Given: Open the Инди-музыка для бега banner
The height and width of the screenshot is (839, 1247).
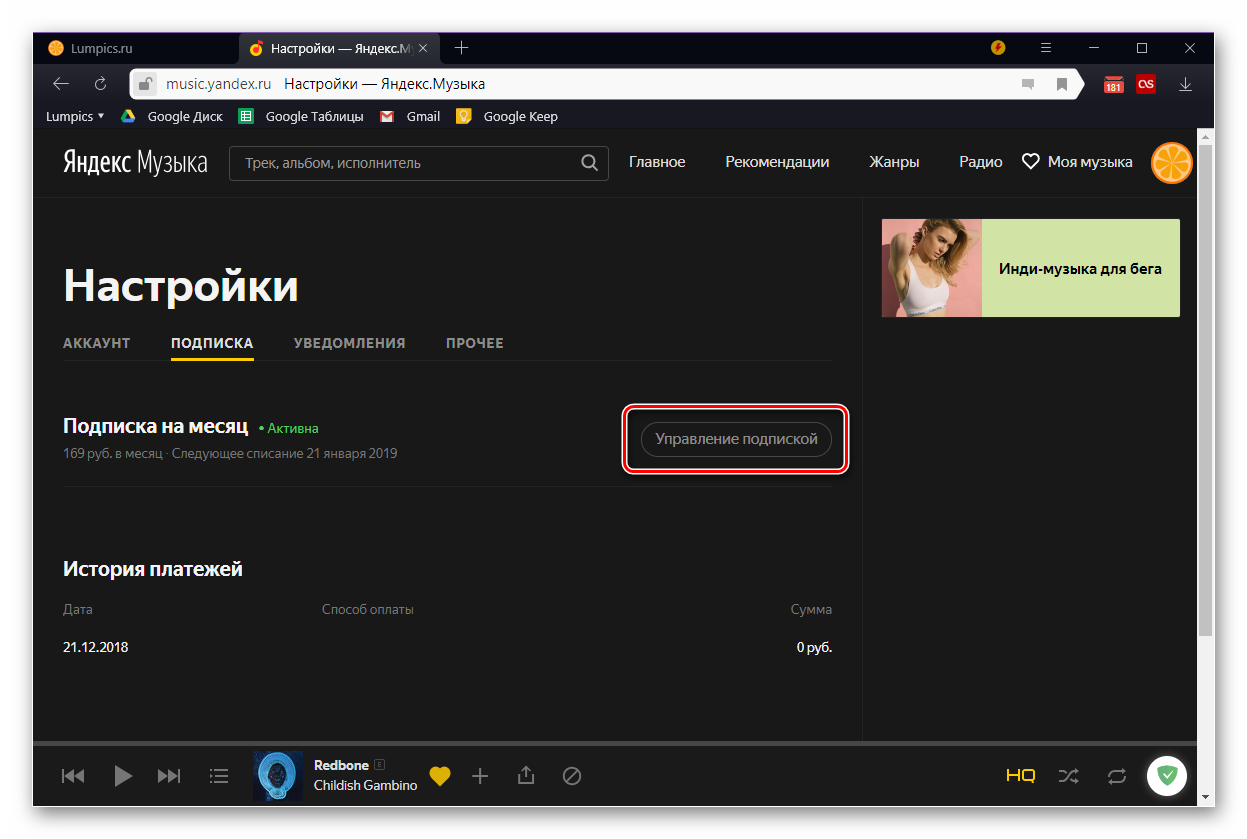Looking at the screenshot, I should coord(1030,268).
